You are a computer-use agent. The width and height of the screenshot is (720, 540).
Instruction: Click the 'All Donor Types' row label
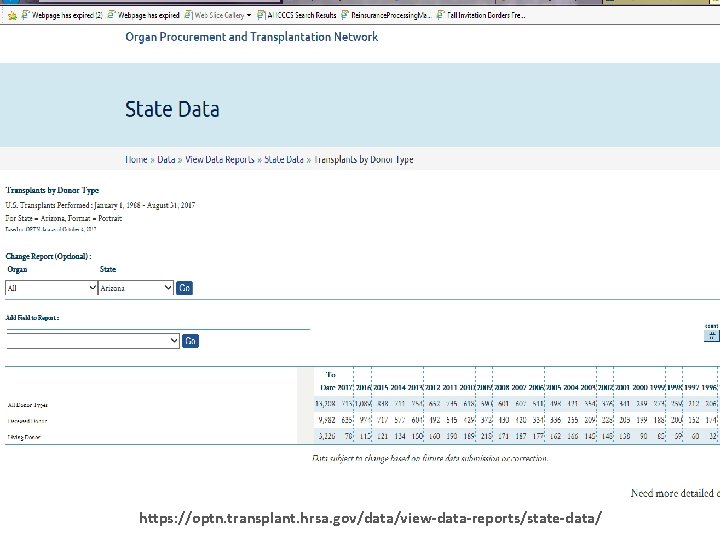pyautogui.click(x=28, y=405)
